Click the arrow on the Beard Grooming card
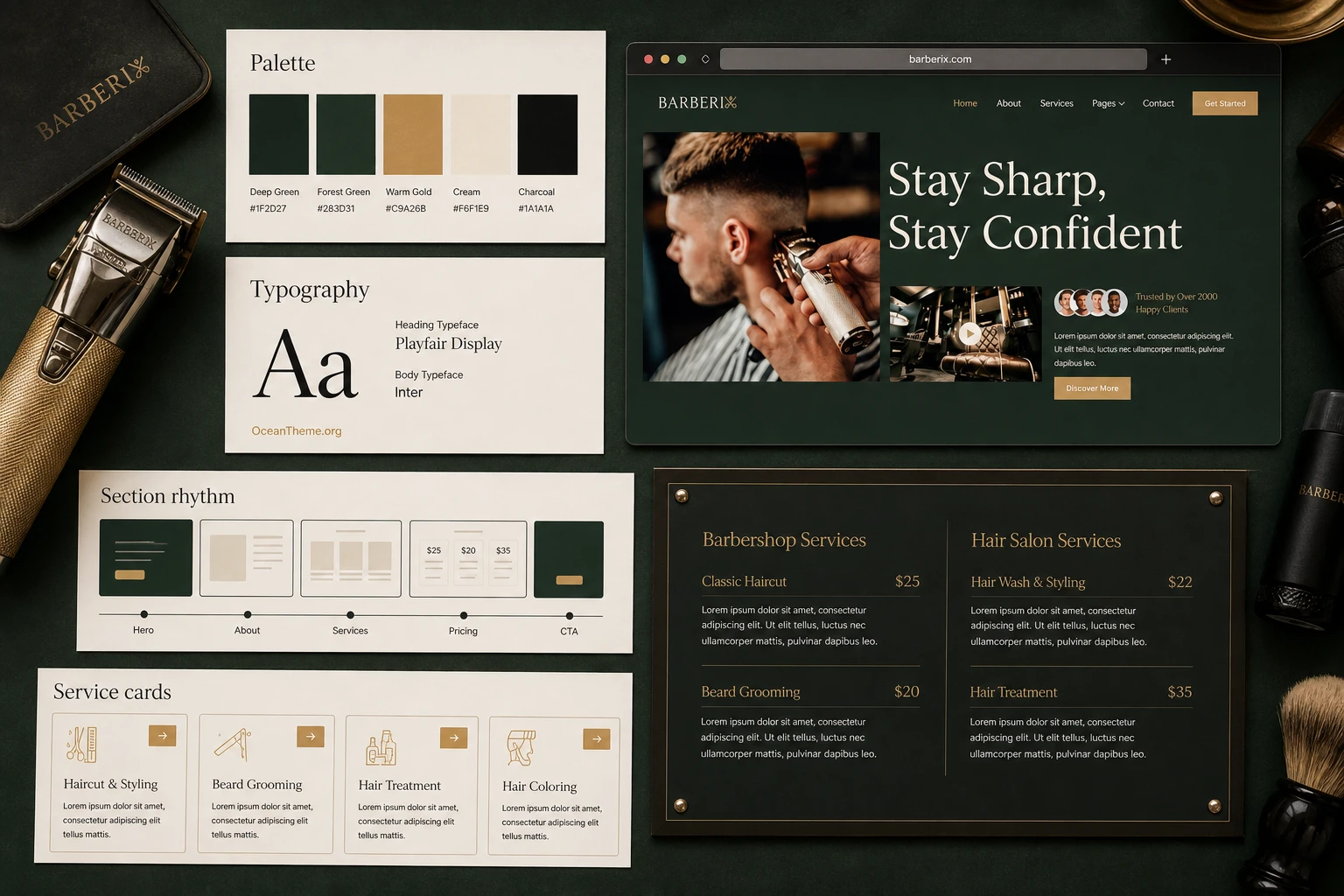The image size is (1344, 896). (x=311, y=737)
